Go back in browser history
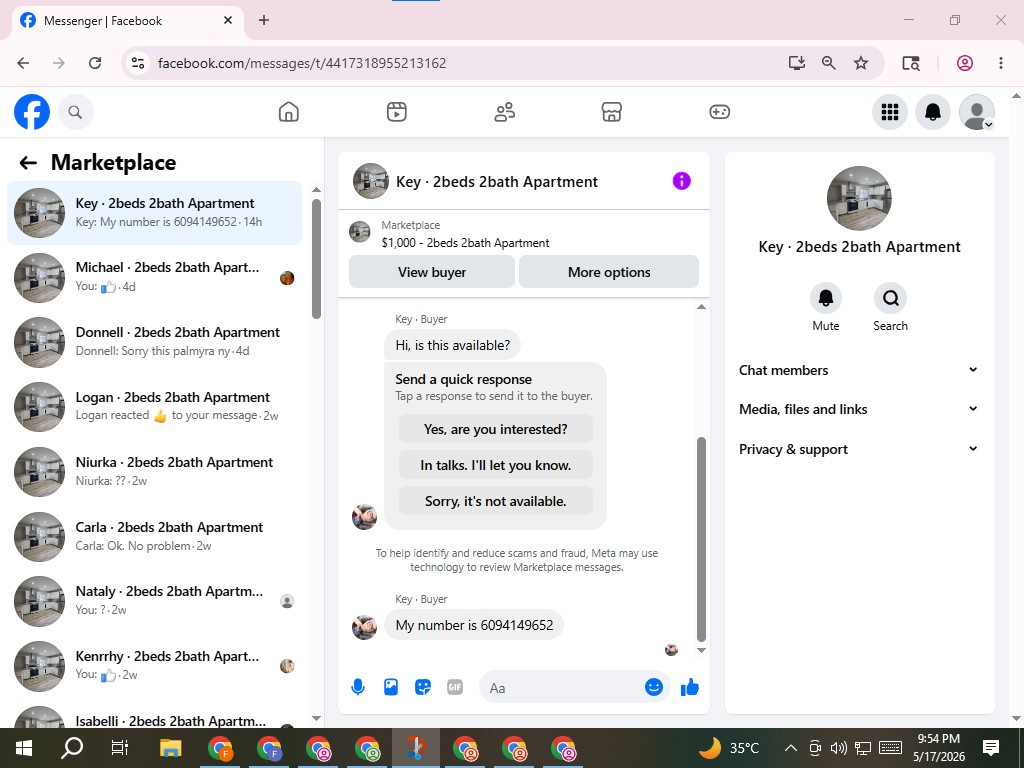Screen dimensions: 1024x768 (x=24, y=63)
